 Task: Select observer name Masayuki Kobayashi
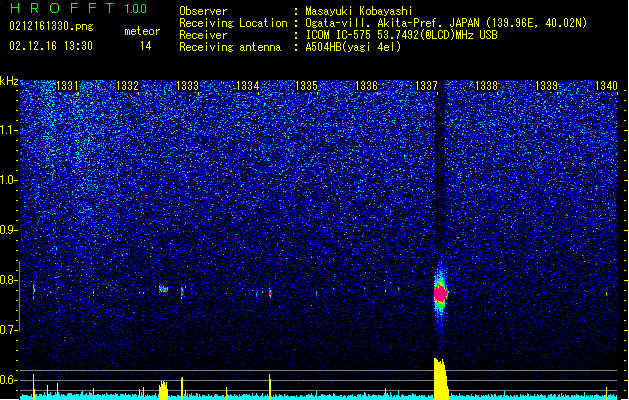[359, 11]
